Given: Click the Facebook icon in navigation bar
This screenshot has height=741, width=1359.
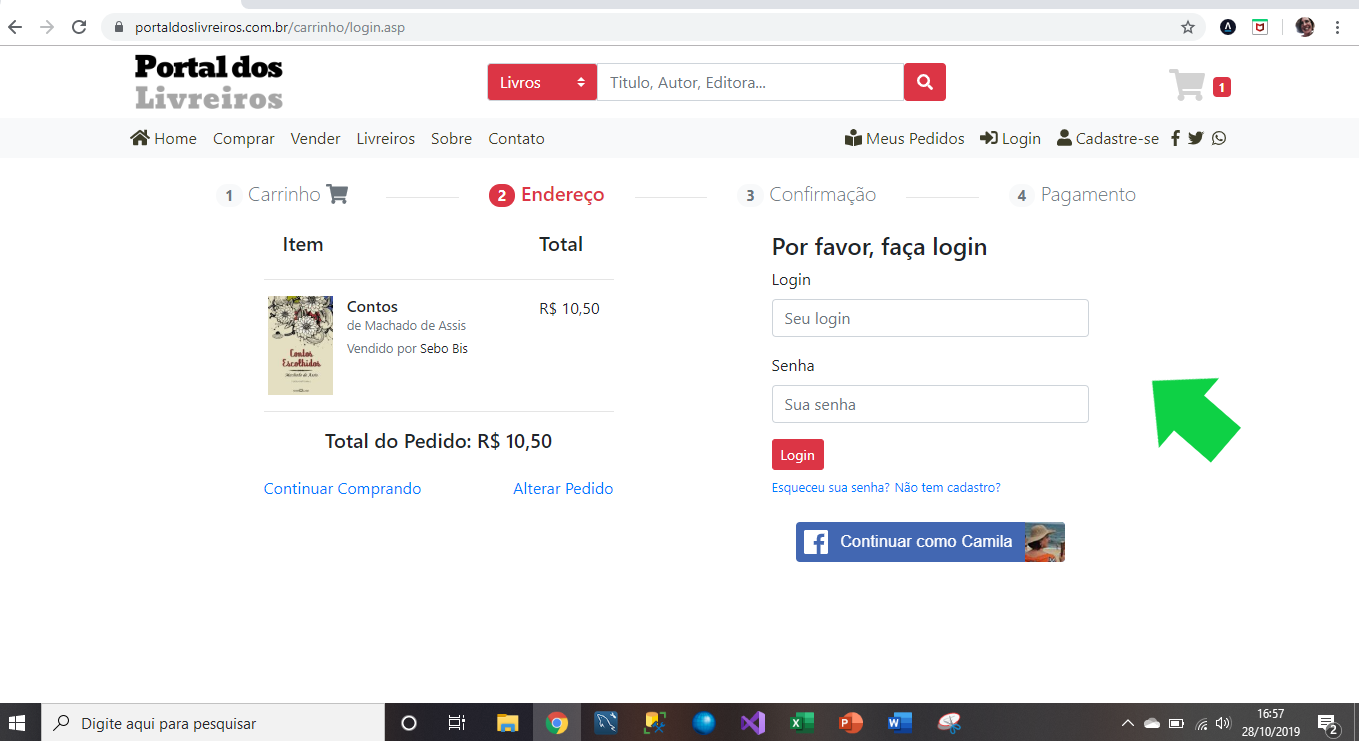Looking at the screenshot, I should click(1175, 139).
